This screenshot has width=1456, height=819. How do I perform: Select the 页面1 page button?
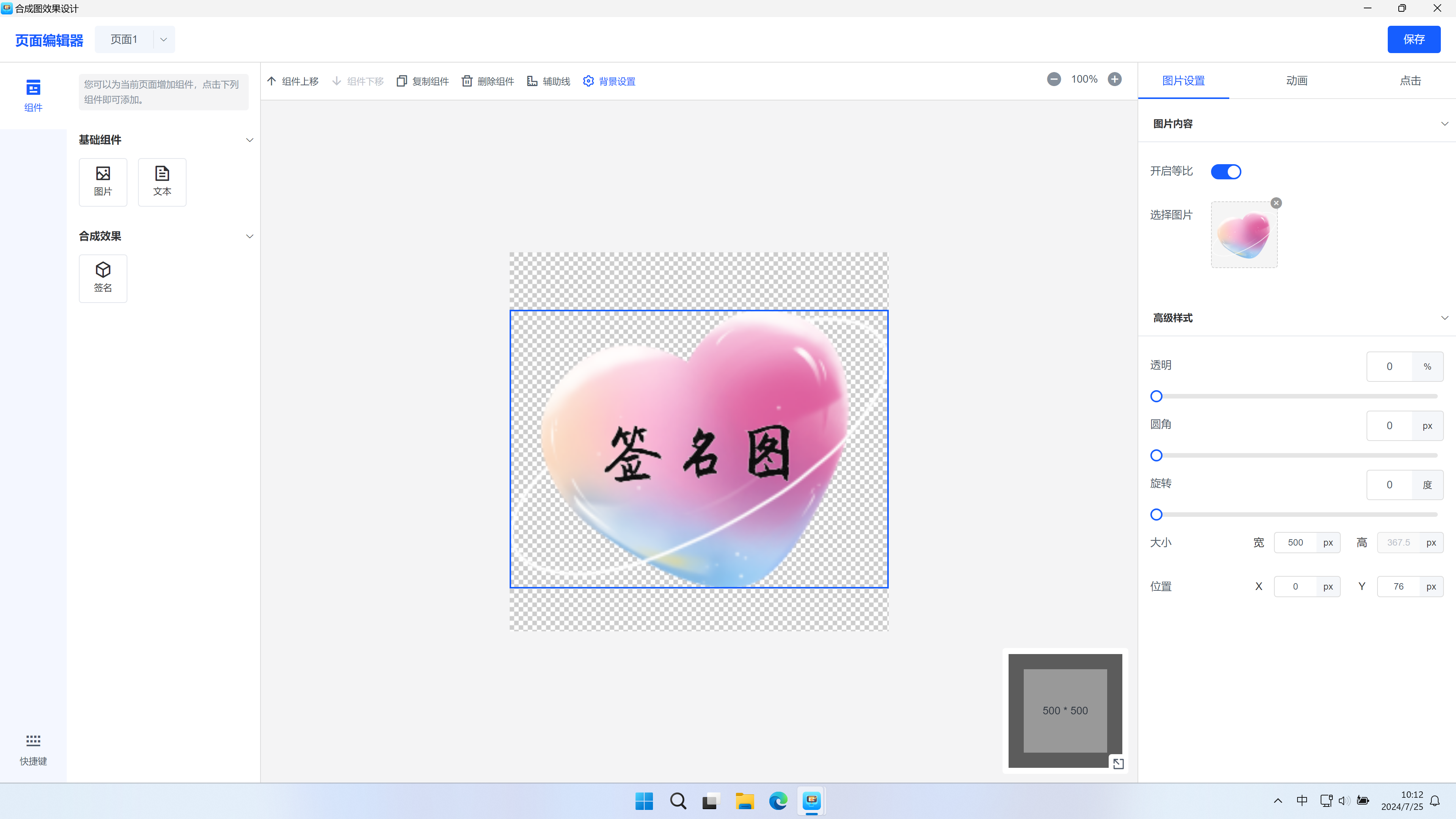(124, 39)
